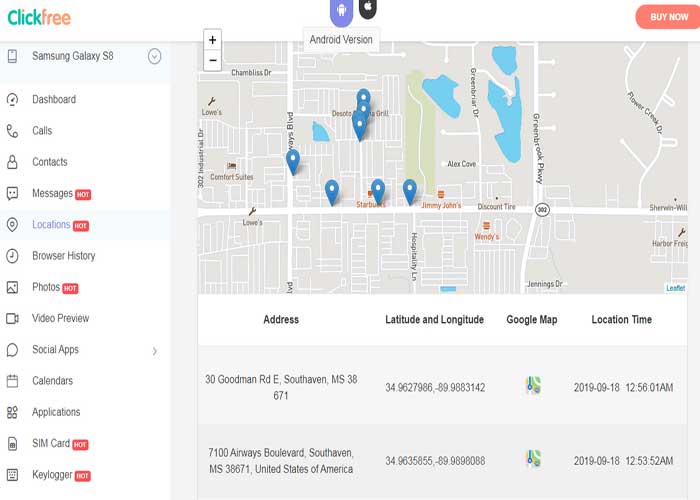
Task: Select time '2019-09-18 12:53:52AM'
Action: [x=624, y=461]
